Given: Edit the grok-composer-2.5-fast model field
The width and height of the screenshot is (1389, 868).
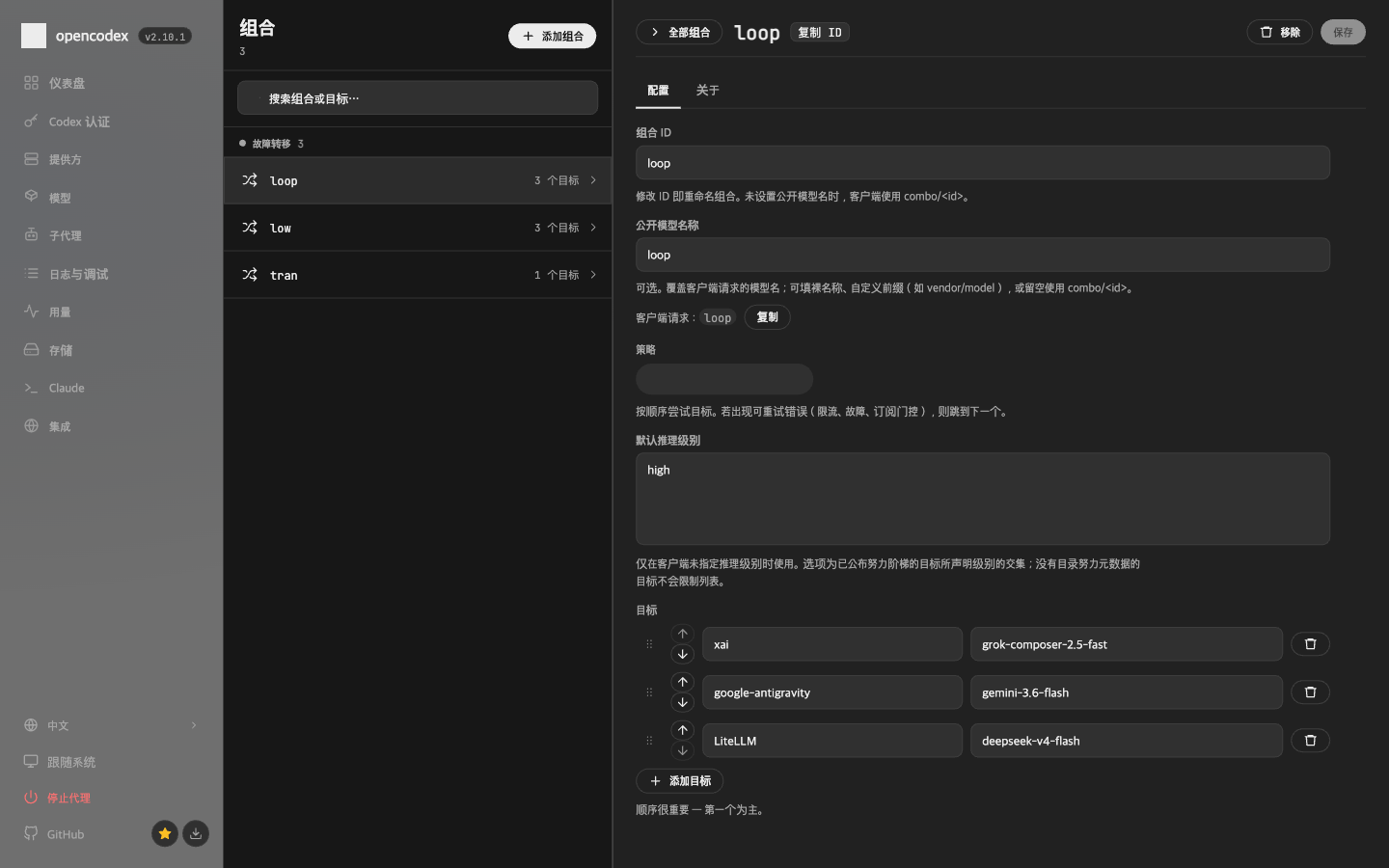Looking at the screenshot, I should click(x=1127, y=644).
